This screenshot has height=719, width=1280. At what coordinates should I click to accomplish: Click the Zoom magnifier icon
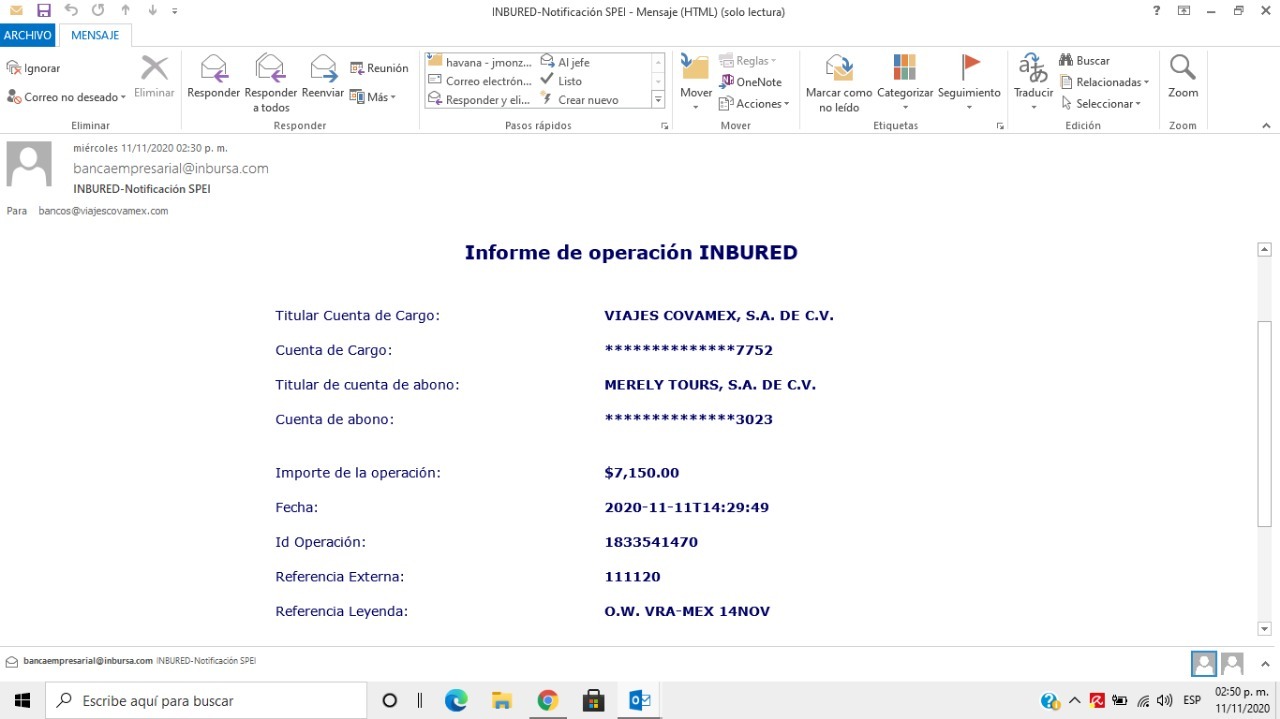(x=1183, y=68)
